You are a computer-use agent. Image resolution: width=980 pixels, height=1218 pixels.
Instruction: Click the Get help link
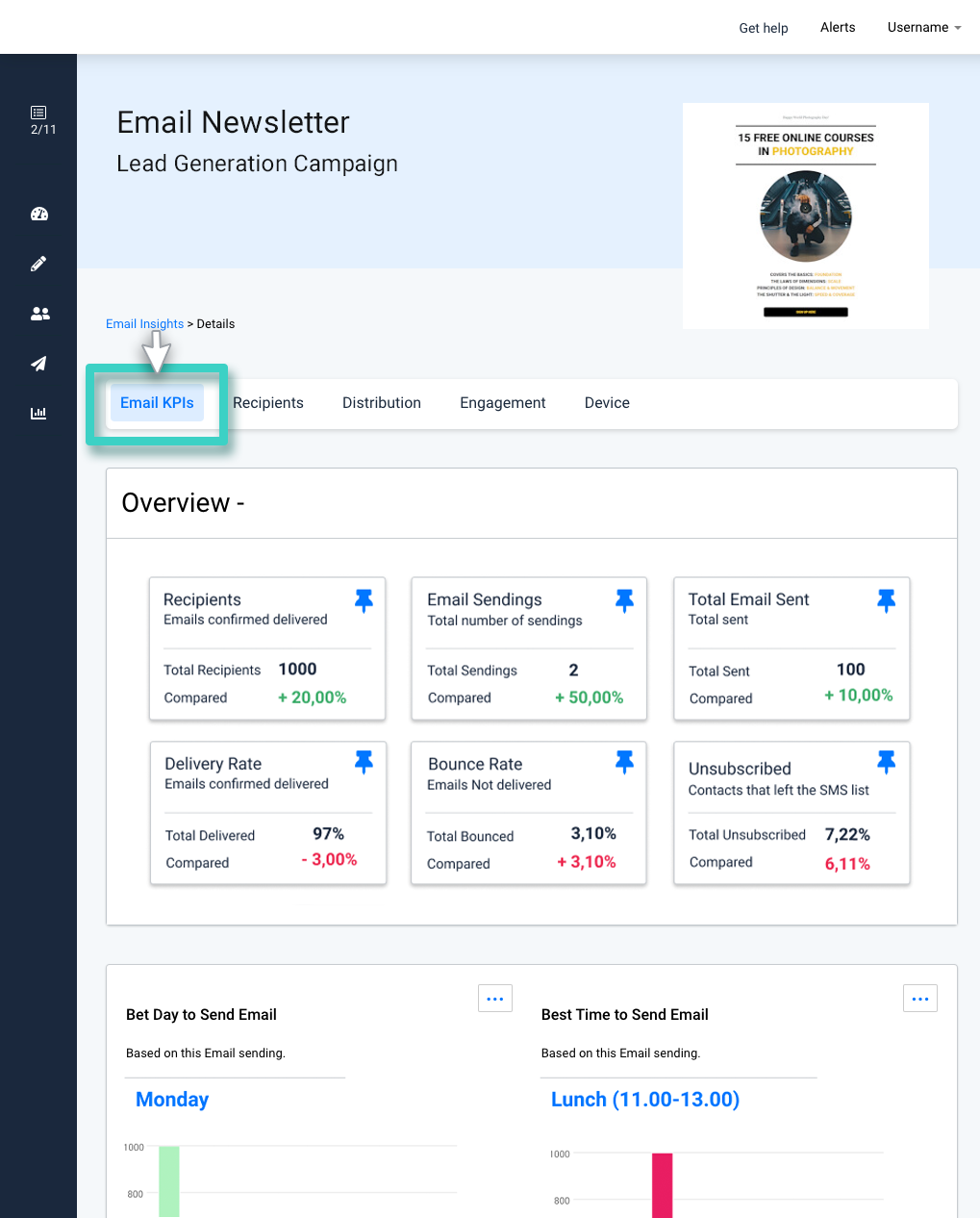(x=764, y=28)
